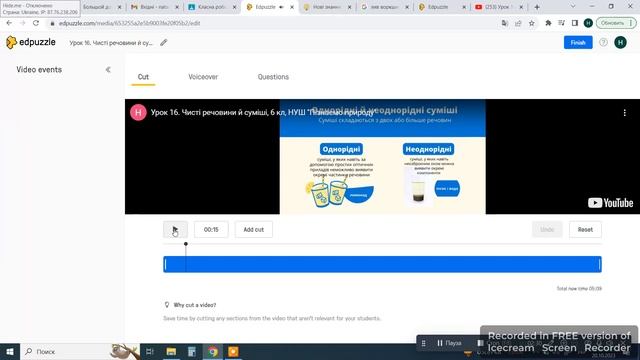Click the Finish button

(x=578, y=42)
